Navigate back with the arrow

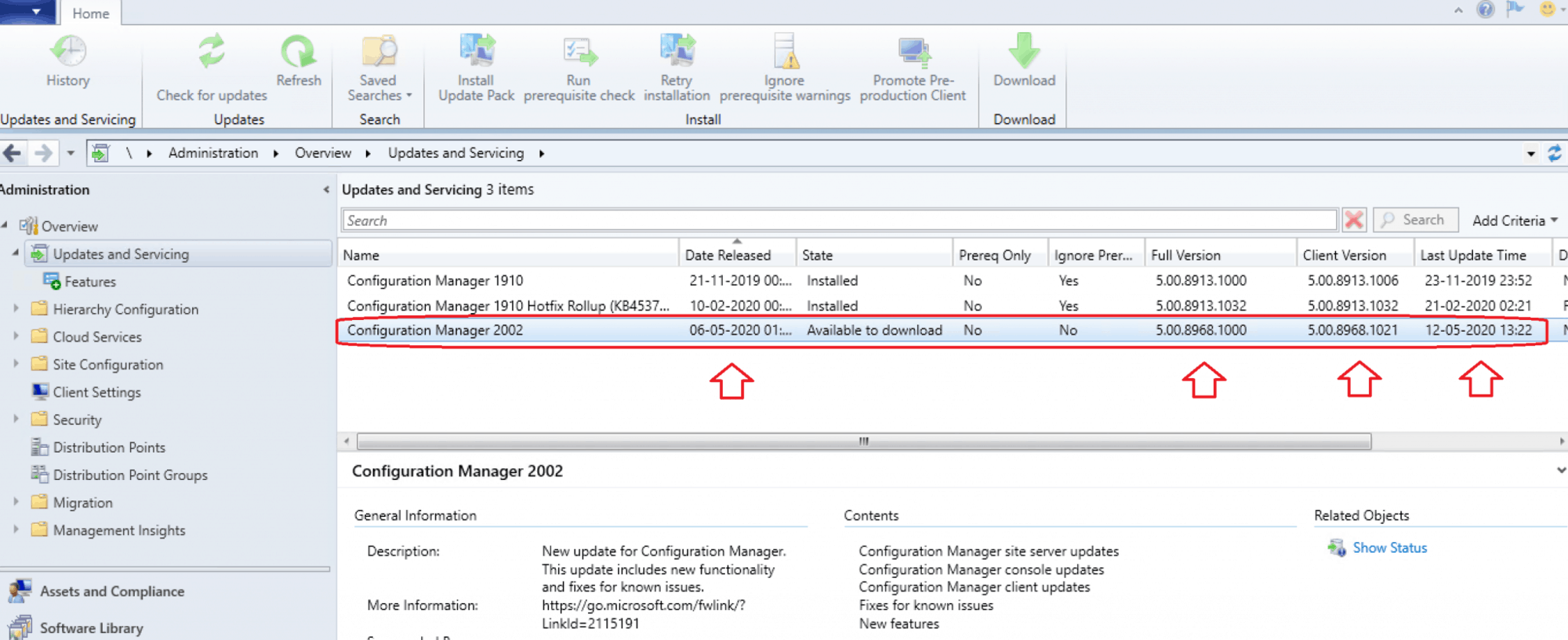[12, 153]
